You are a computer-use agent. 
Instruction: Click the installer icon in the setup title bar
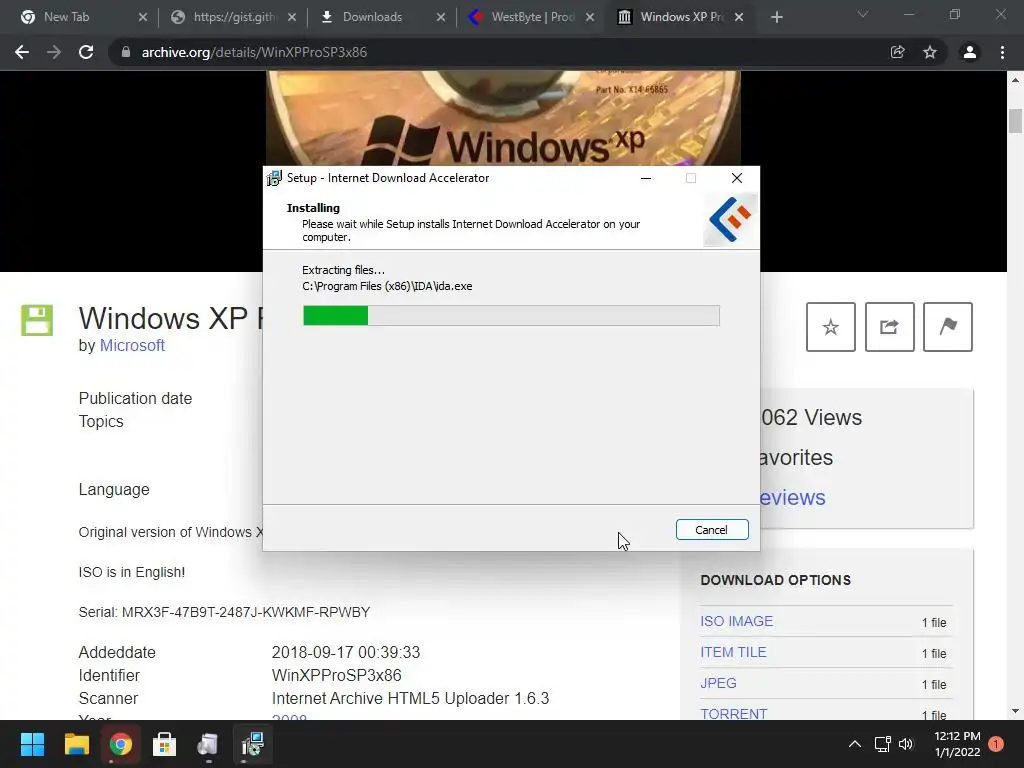tap(274, 178)
